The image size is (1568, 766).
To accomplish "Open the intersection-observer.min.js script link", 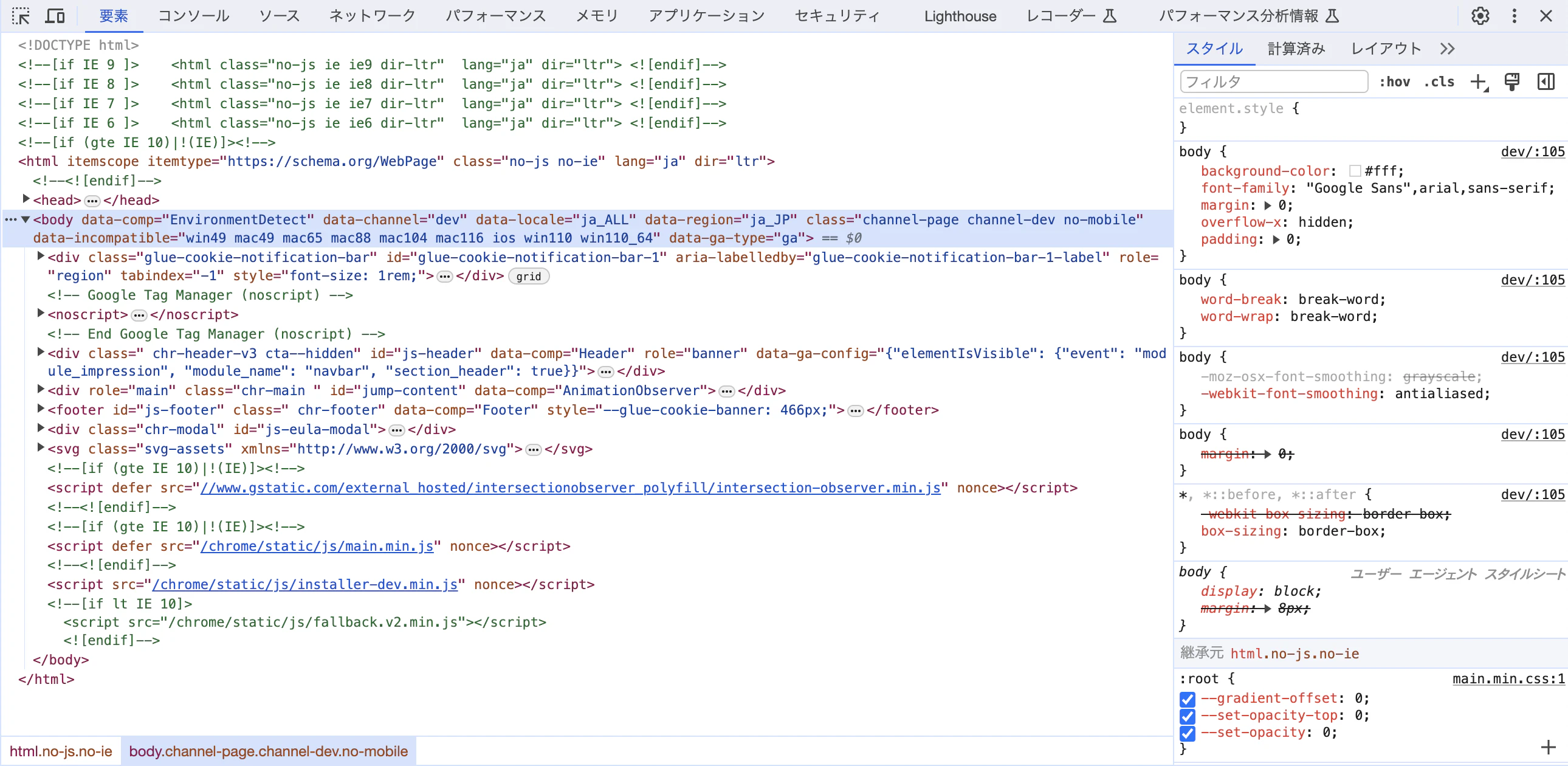I will [x=570, y=488].
